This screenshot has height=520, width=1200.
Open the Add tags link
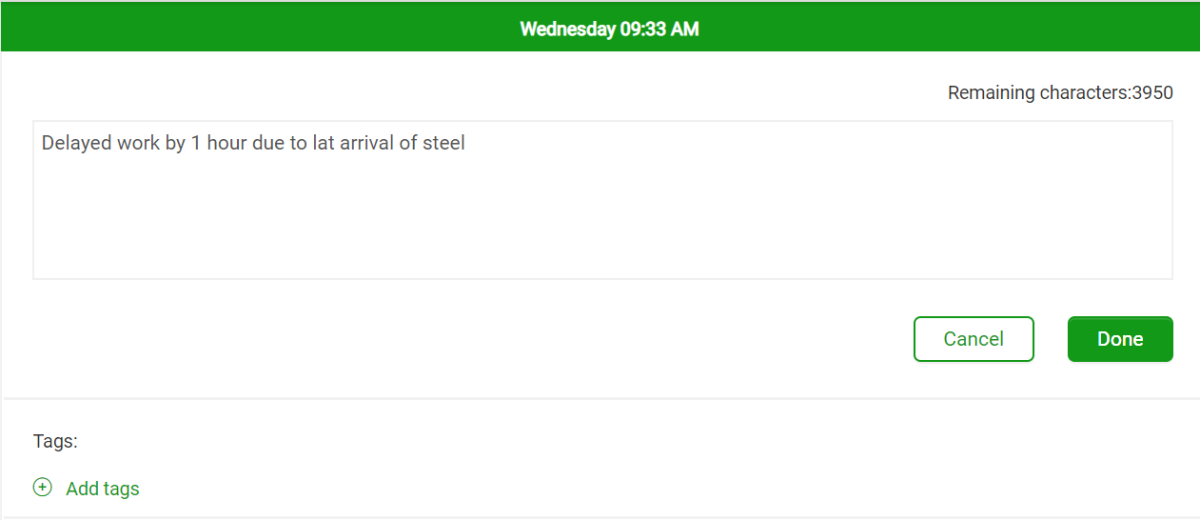[102, 489]
